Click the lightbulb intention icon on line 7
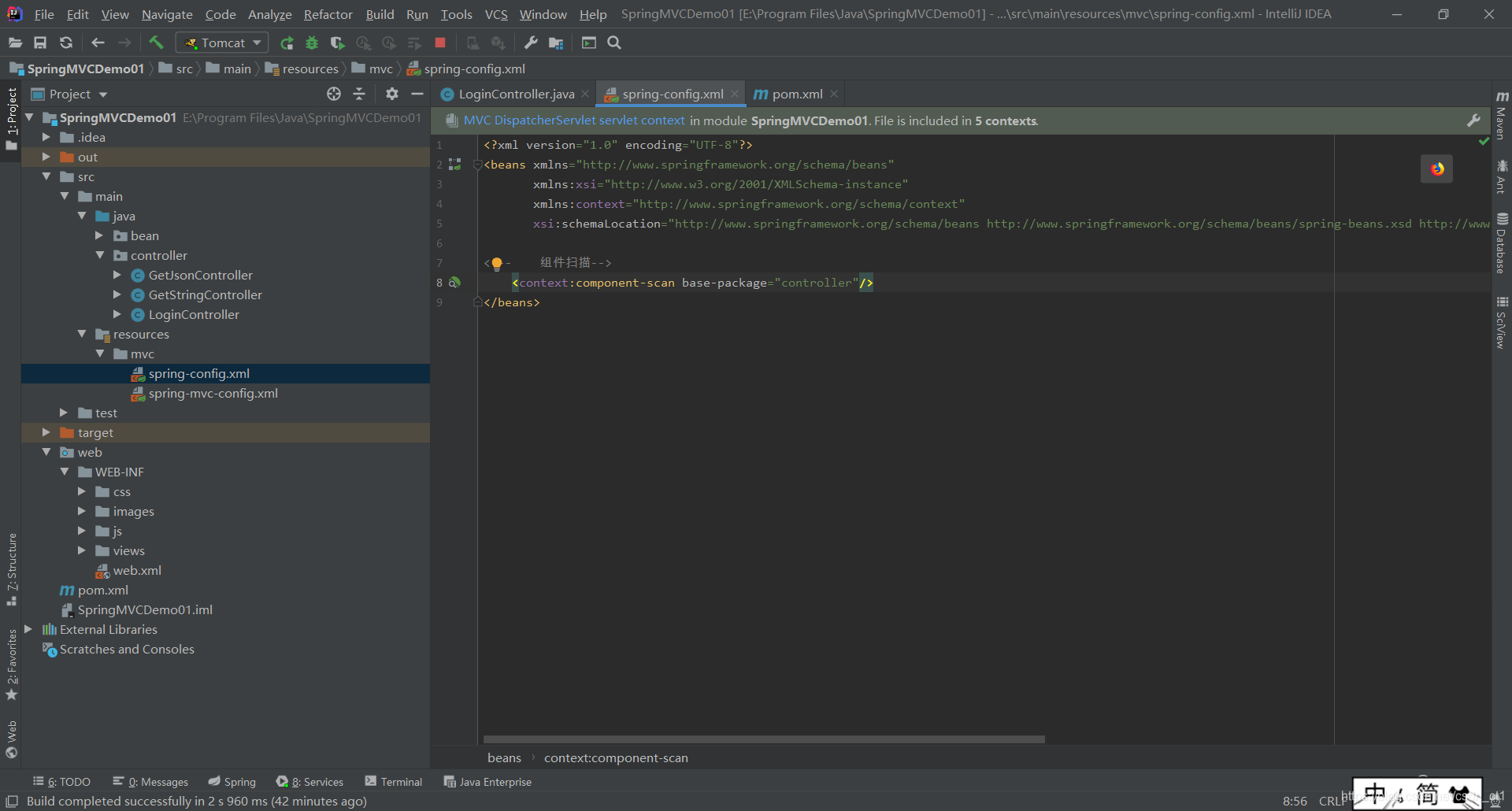This screenshot has height=811, width=1512. point(497,264)
